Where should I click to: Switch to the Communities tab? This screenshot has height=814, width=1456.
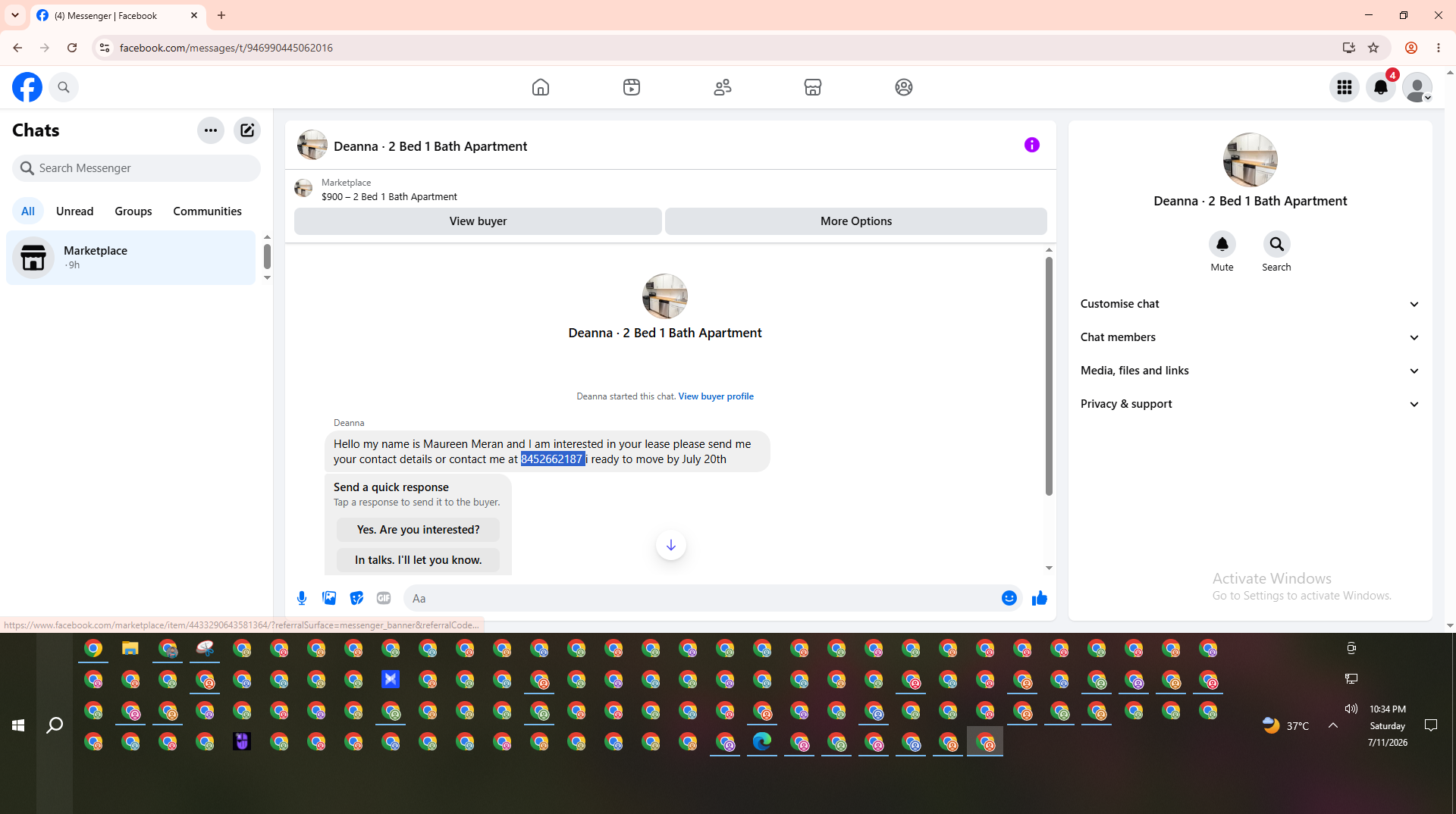click(x=207, y=211)
